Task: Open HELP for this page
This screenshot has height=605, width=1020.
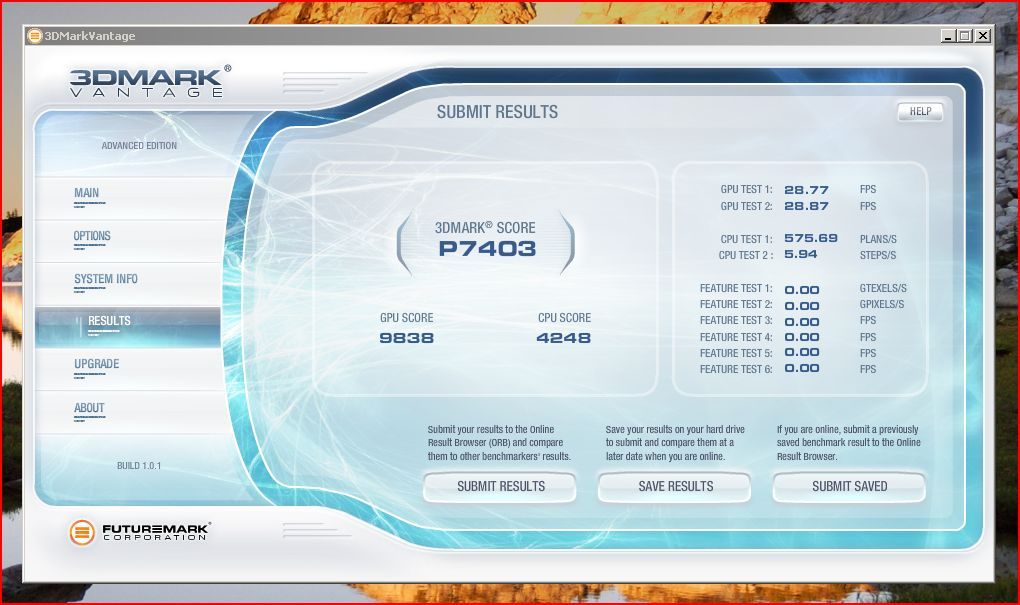Action: click(920, 112)
